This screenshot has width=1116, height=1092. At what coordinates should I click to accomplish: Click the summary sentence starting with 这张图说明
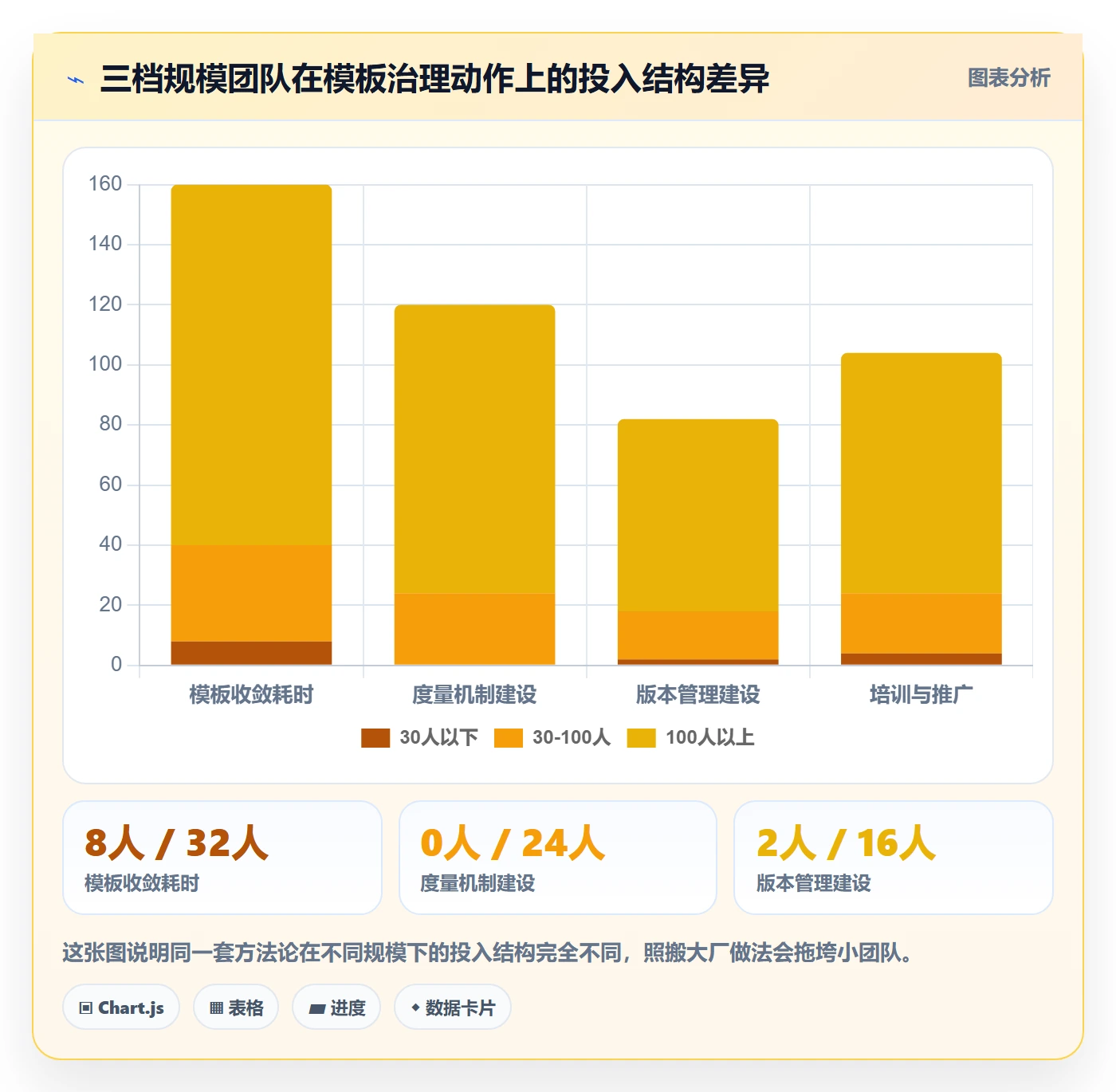click(488, 953)
